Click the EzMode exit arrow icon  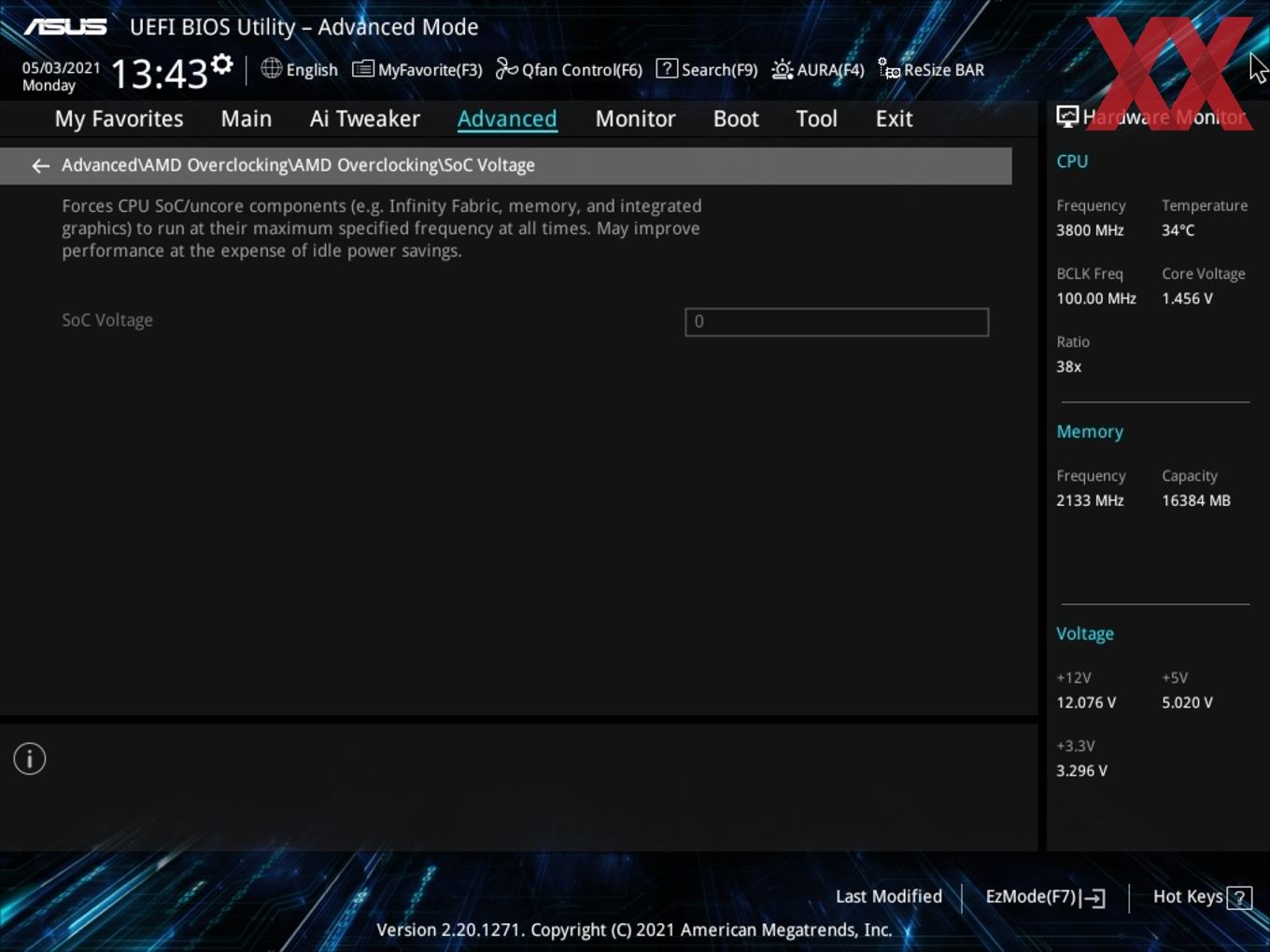pos(1094,898)
